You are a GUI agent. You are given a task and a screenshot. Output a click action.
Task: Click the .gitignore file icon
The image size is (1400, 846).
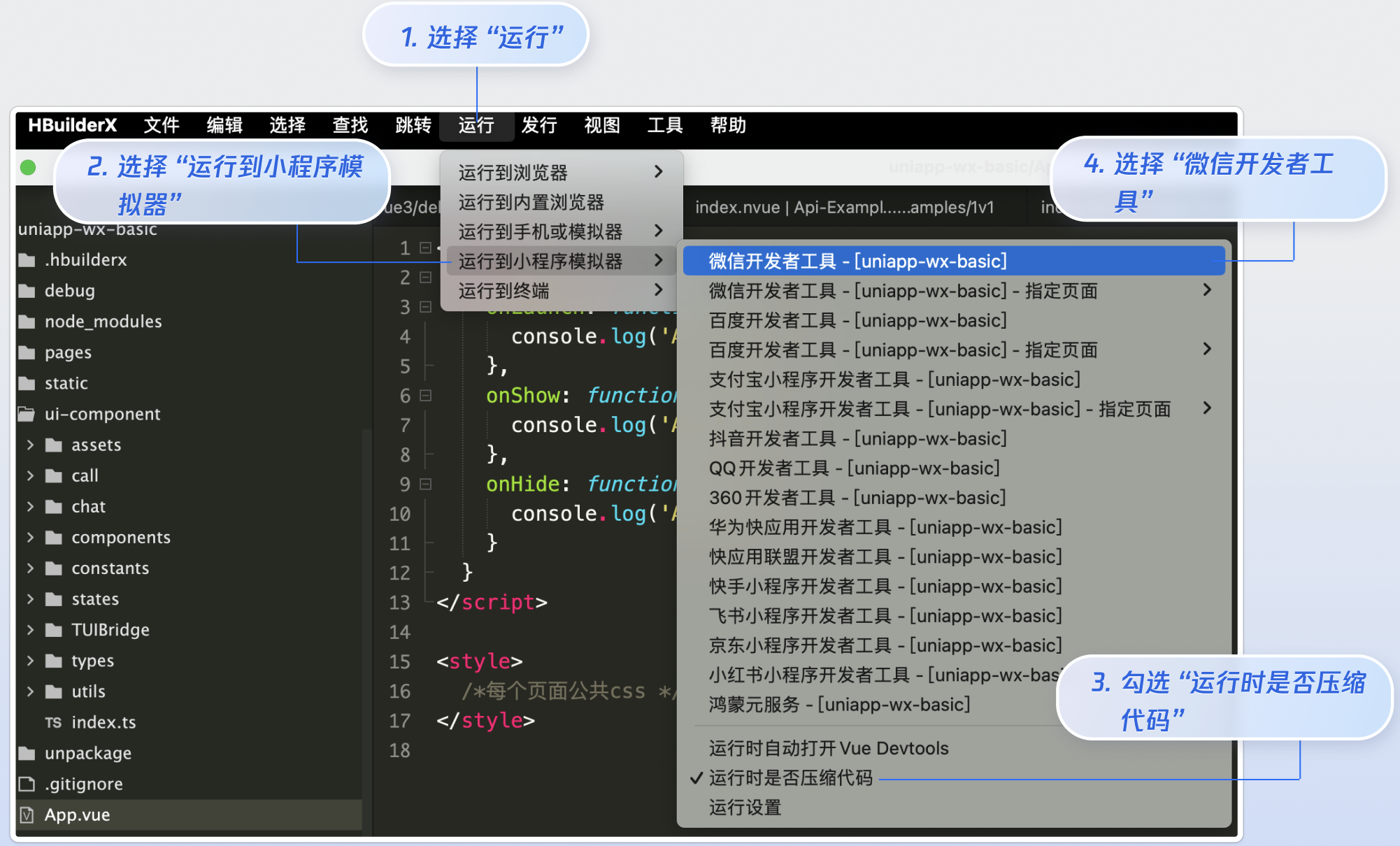coord(27,784)
